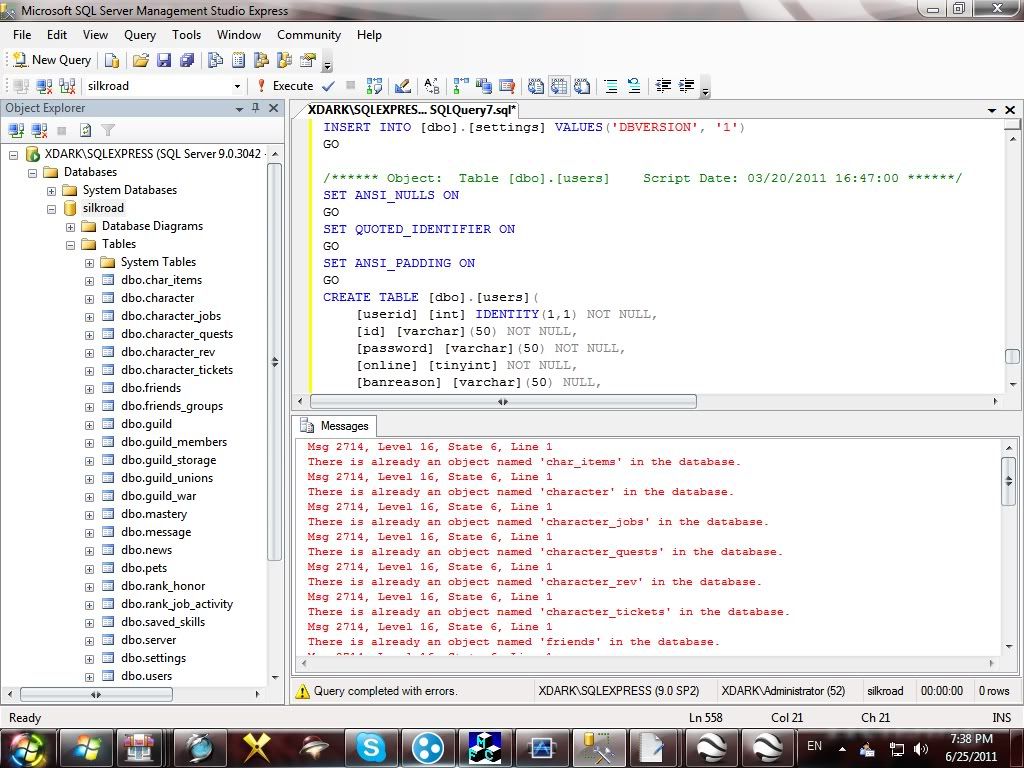This screenshot has height=768, width=1024.
Task: Display the estimated execution plan icon
Action: 374,86
